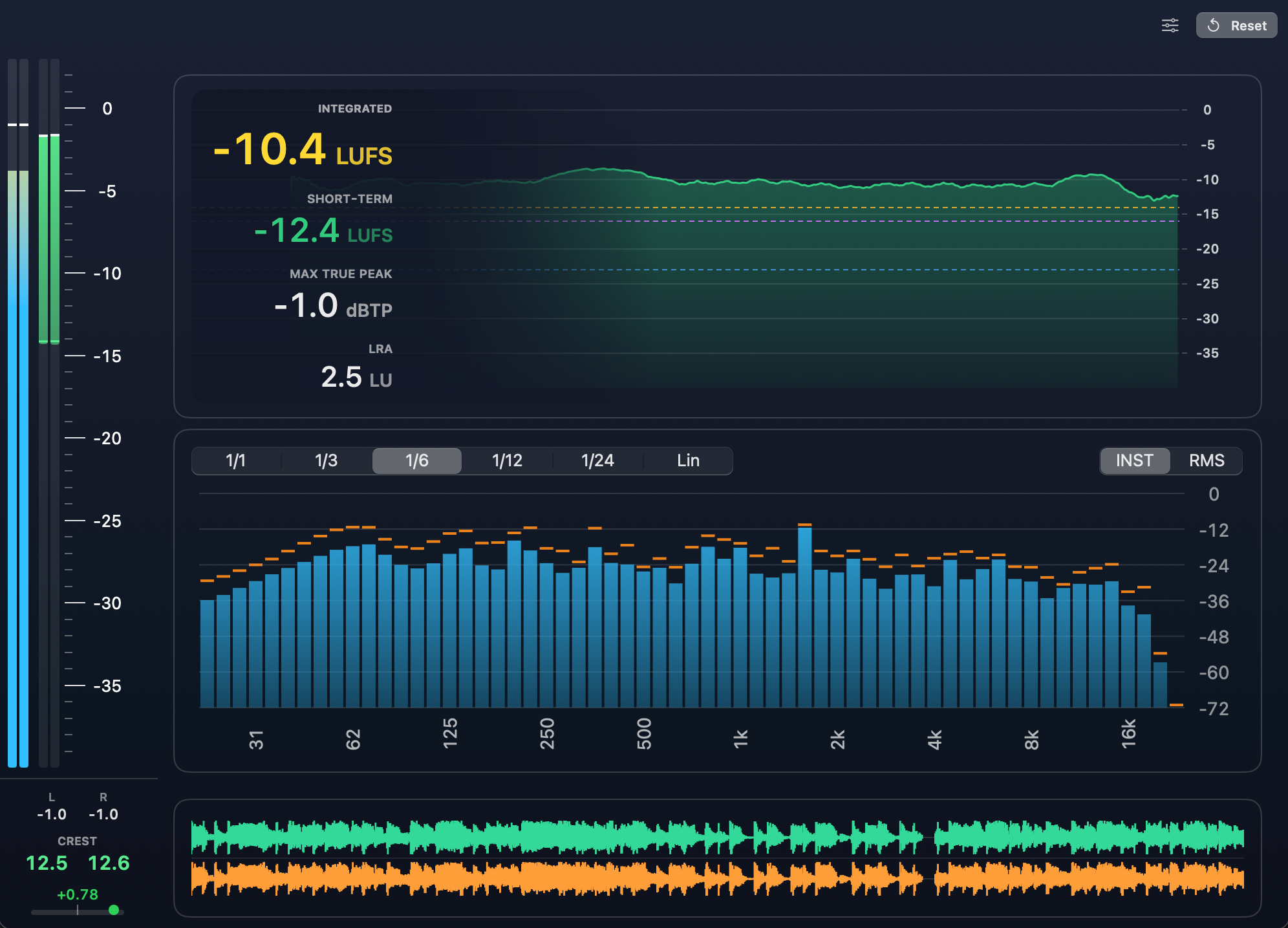1288x928 pixels.
Task: Click the 16k frequency axis label
Action: (x=1128, y=734)
